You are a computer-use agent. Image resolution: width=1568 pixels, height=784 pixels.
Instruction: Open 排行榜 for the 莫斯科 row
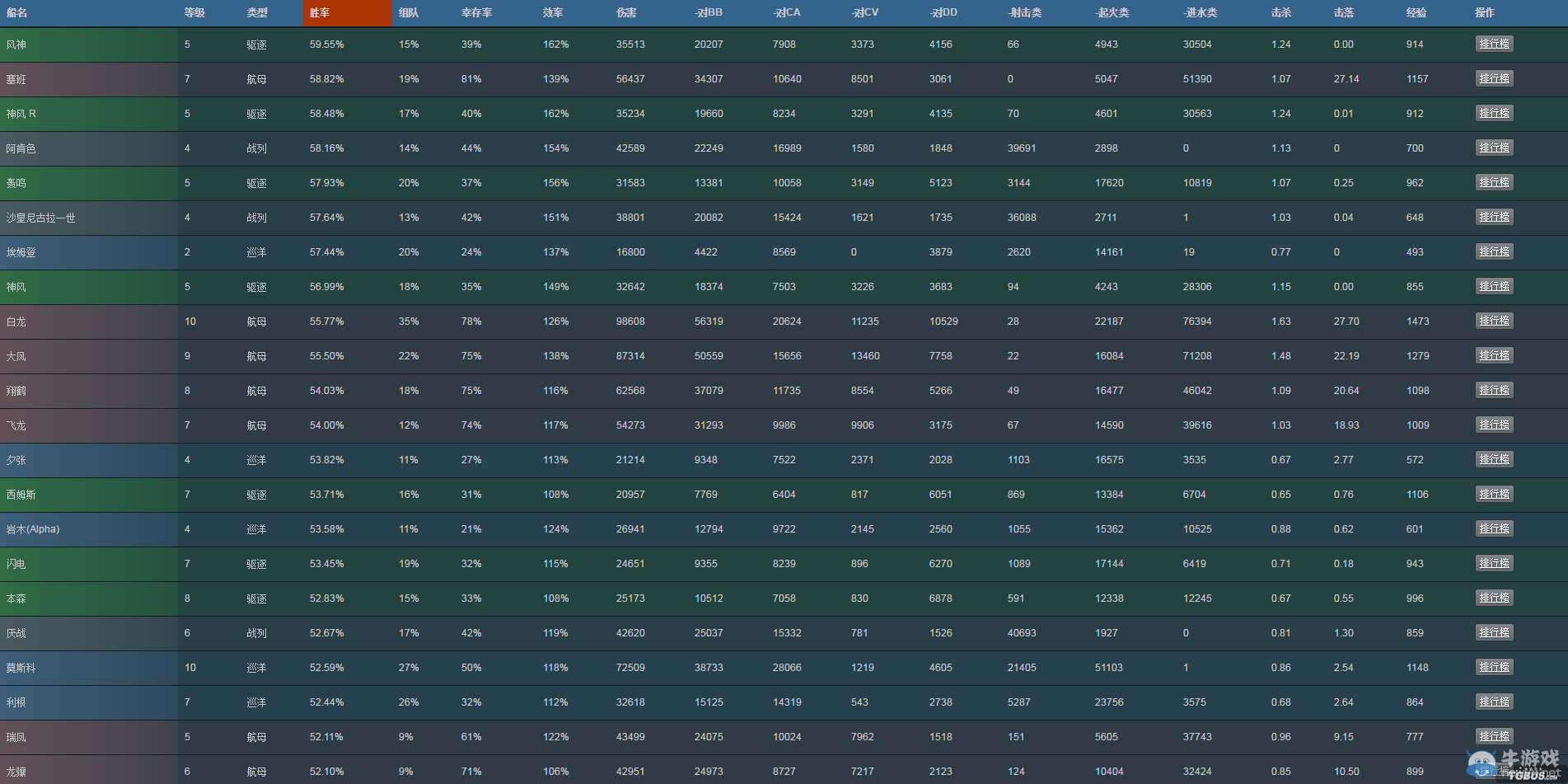1494,667
